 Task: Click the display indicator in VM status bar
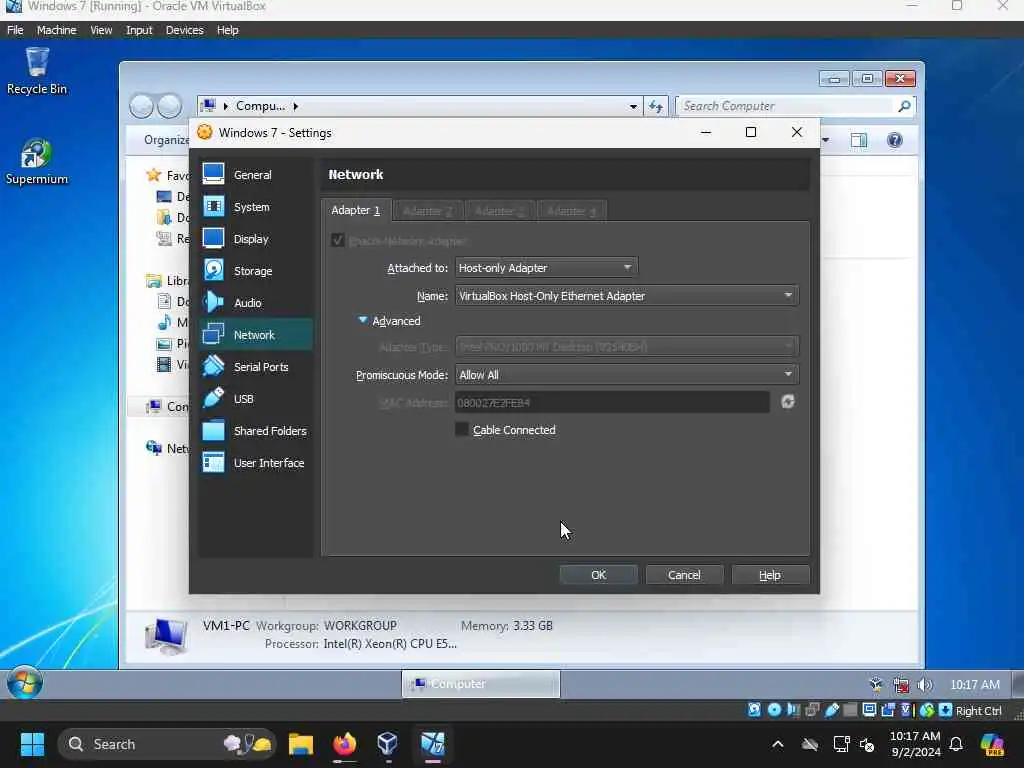coord(869,710)
